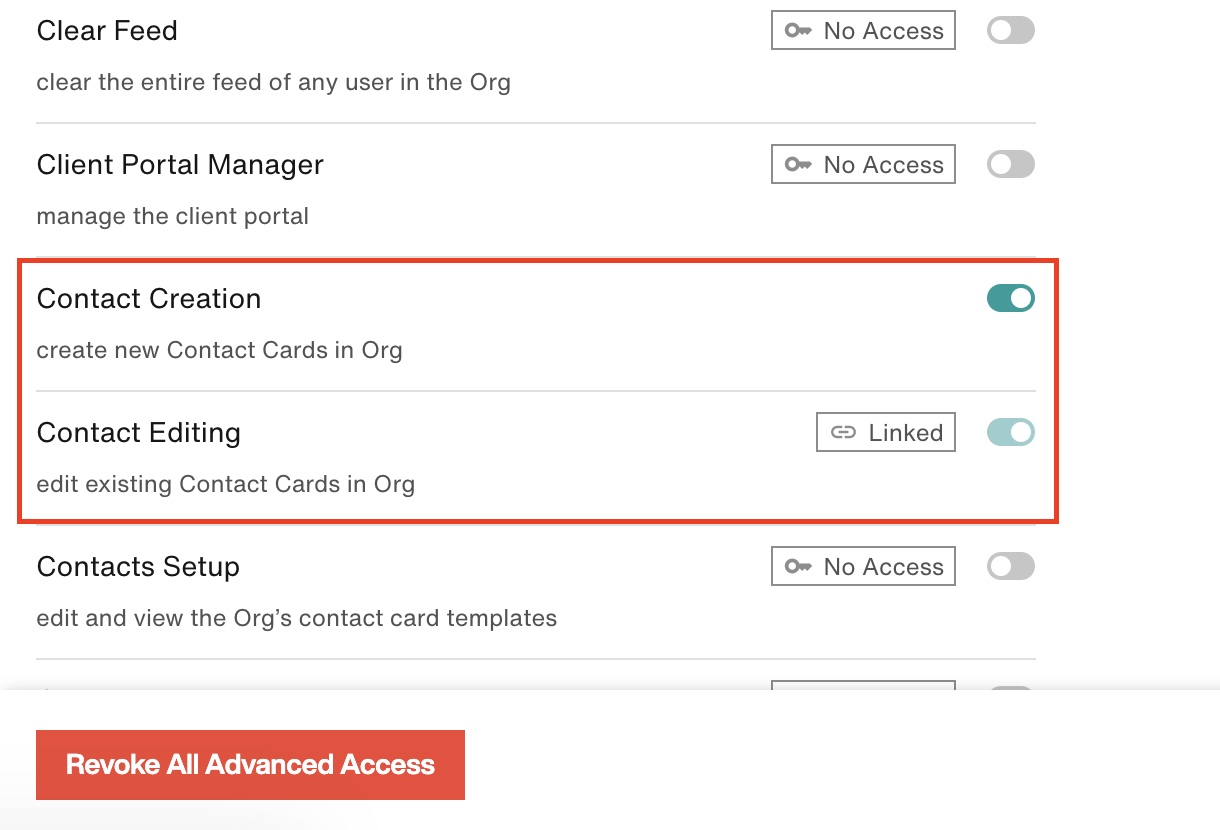Toggle the Contact Editing switch

click(1010, 432)
